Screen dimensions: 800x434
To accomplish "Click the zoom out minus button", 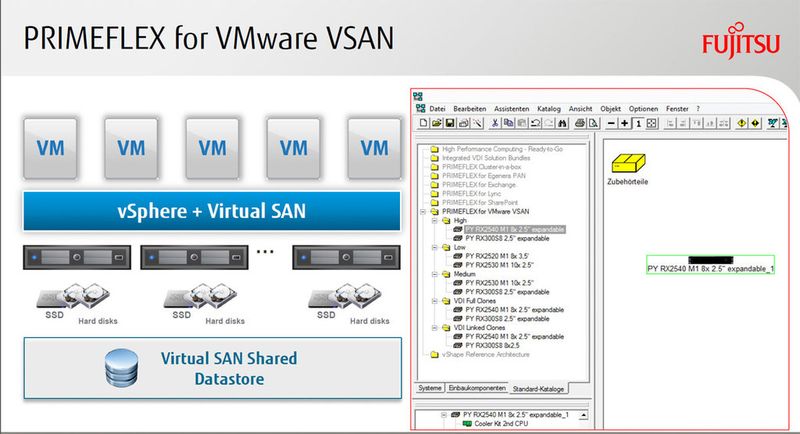I will [x=611, y=123].
